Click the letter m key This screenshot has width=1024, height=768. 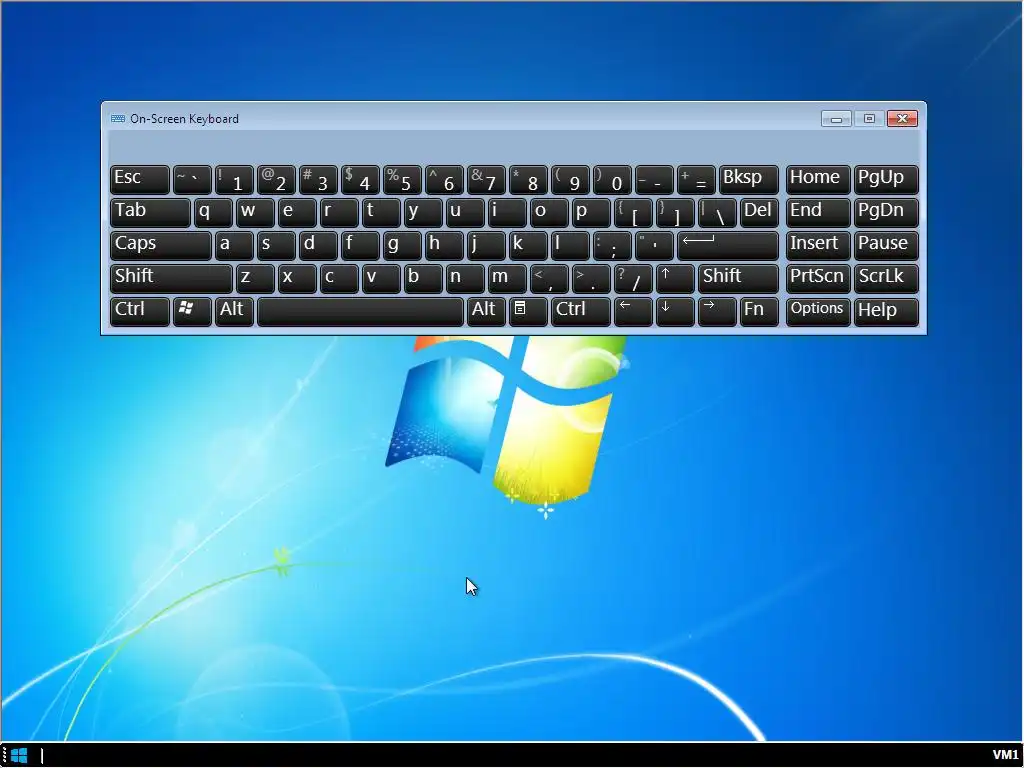point(507,279)
